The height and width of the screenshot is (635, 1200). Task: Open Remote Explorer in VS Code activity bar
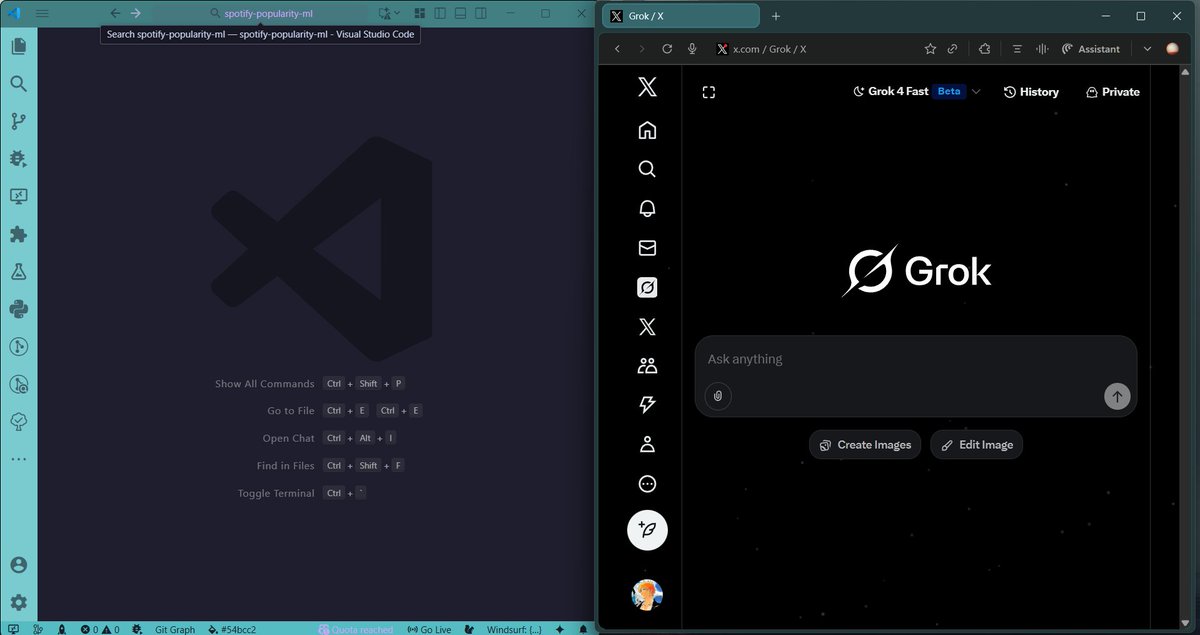click(18, 196)
